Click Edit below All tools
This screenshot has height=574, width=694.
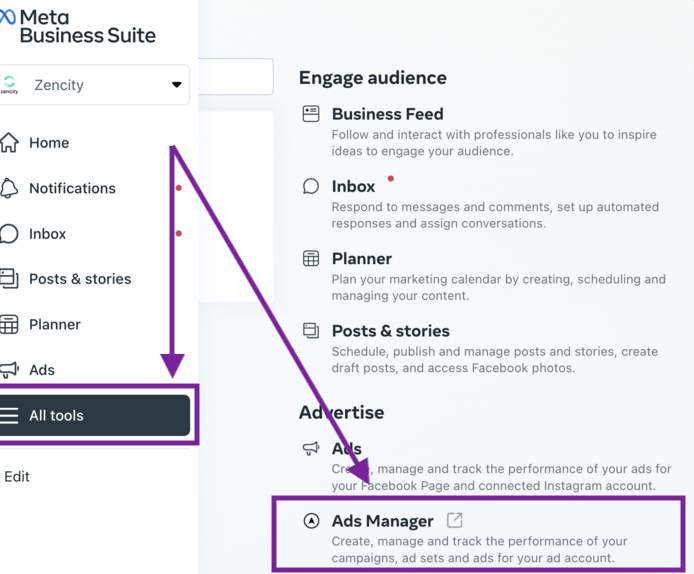(17, 477)
